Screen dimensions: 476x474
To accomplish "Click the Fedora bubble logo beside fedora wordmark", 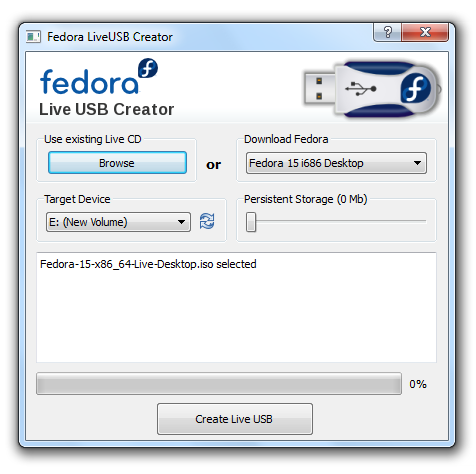I will click(148, 68).
